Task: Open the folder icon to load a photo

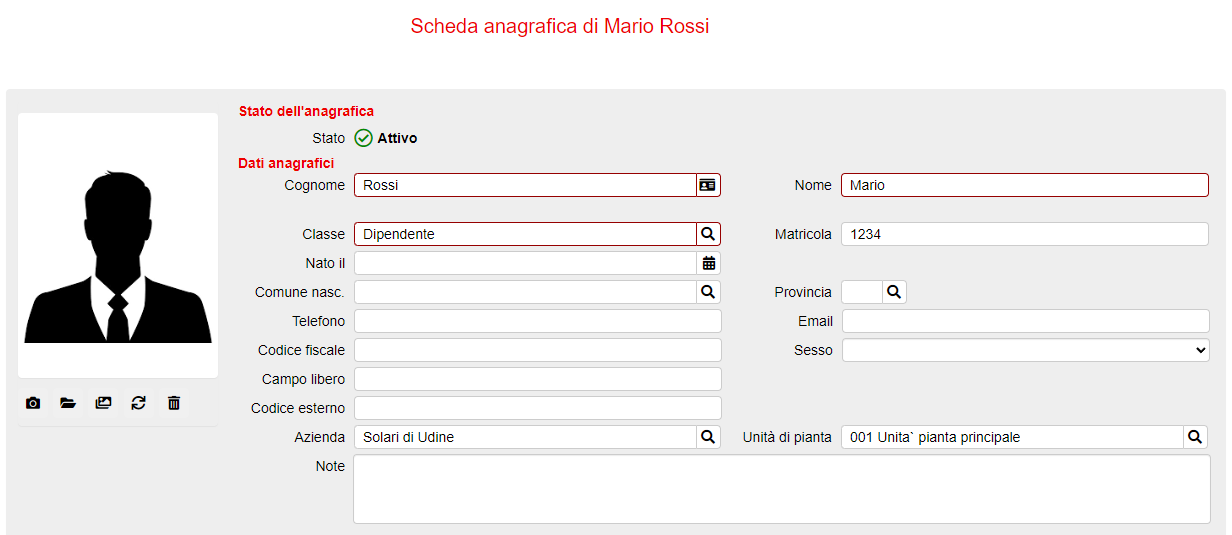Action: click(x=68, y=403)
